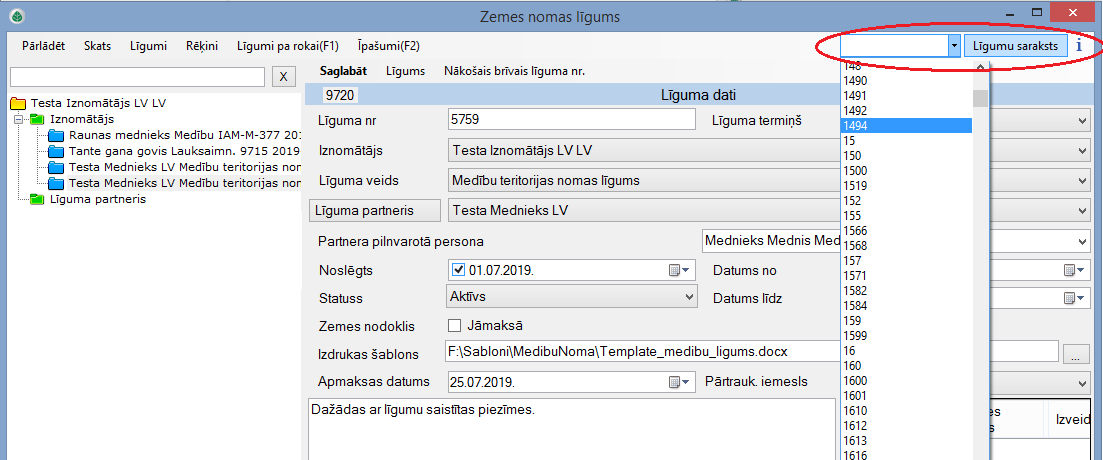1103x460 pixels.
Task: Open the Skats menu
Action: pos(97,46)
